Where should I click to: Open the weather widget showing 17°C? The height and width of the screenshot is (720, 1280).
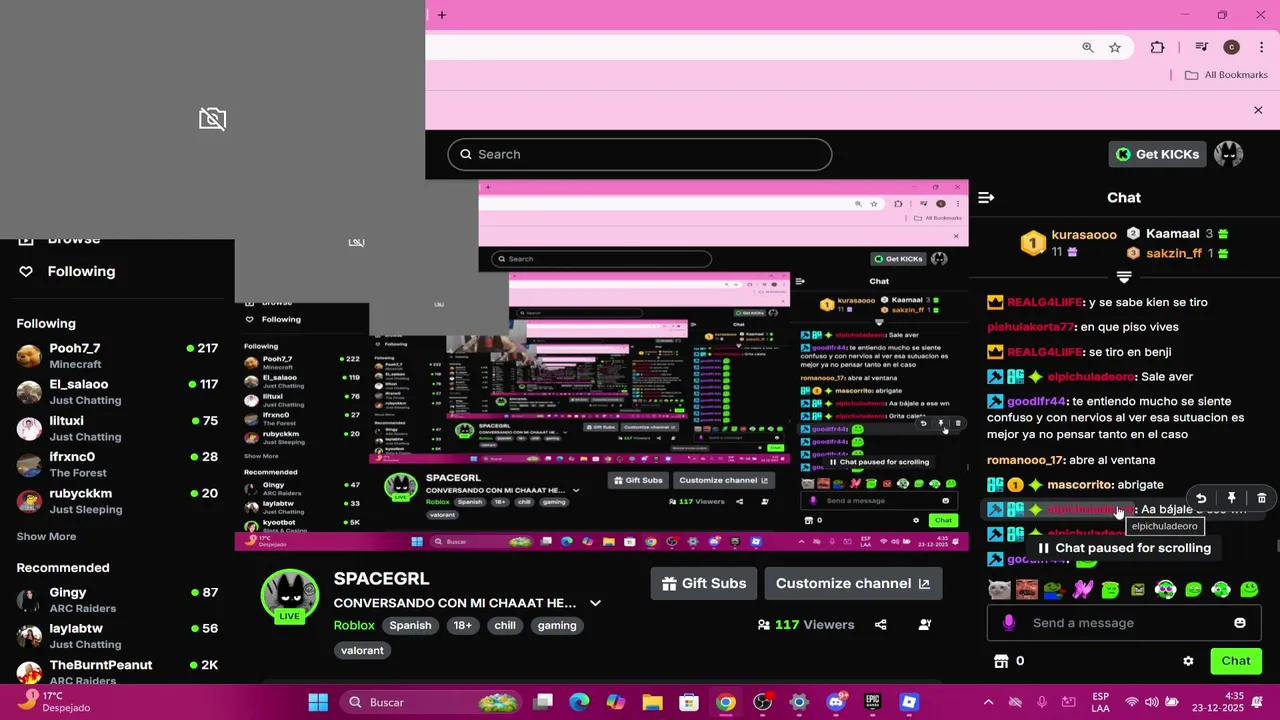click(55, 702)
